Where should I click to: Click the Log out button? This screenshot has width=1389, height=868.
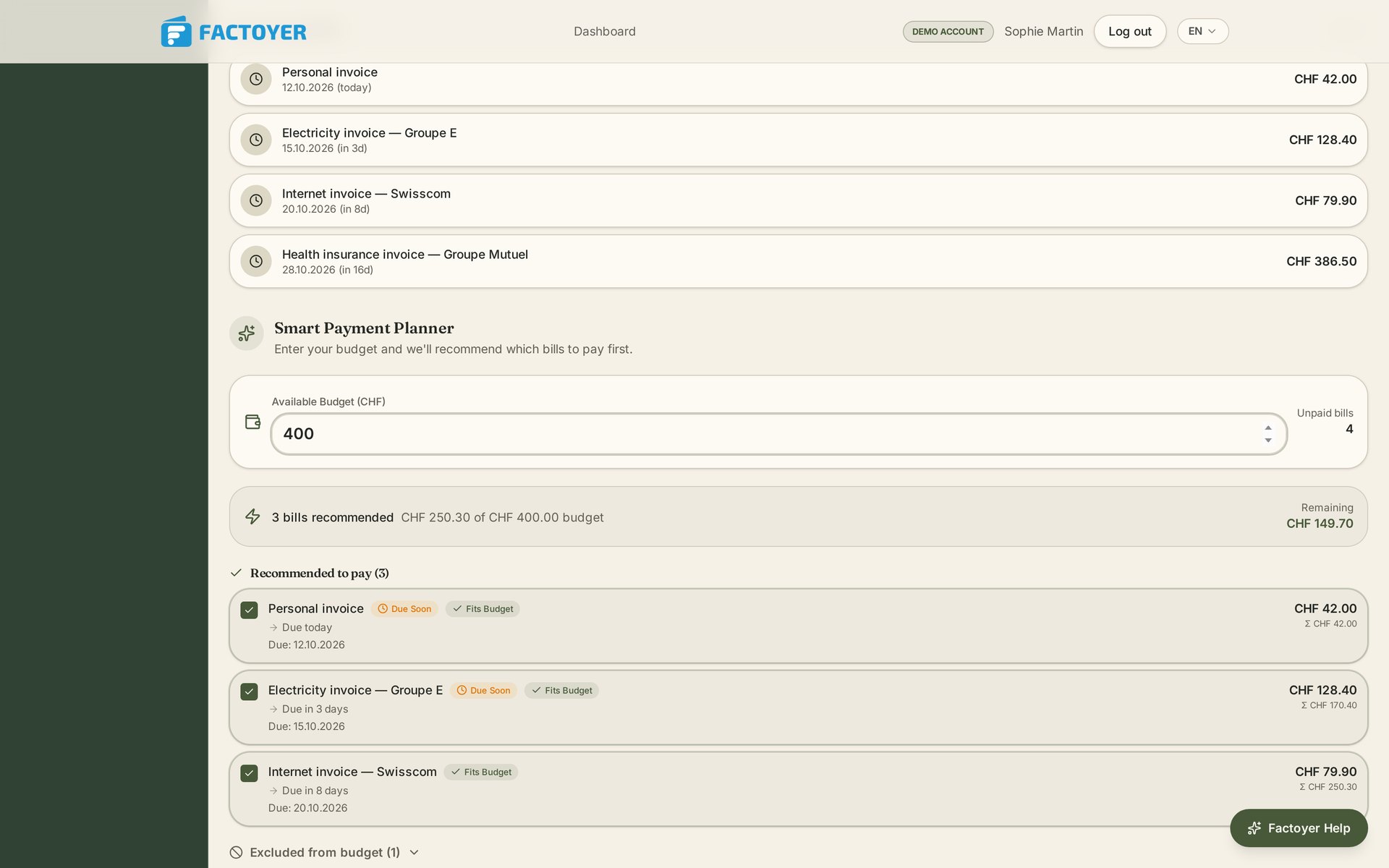(x=1129, y=31)
